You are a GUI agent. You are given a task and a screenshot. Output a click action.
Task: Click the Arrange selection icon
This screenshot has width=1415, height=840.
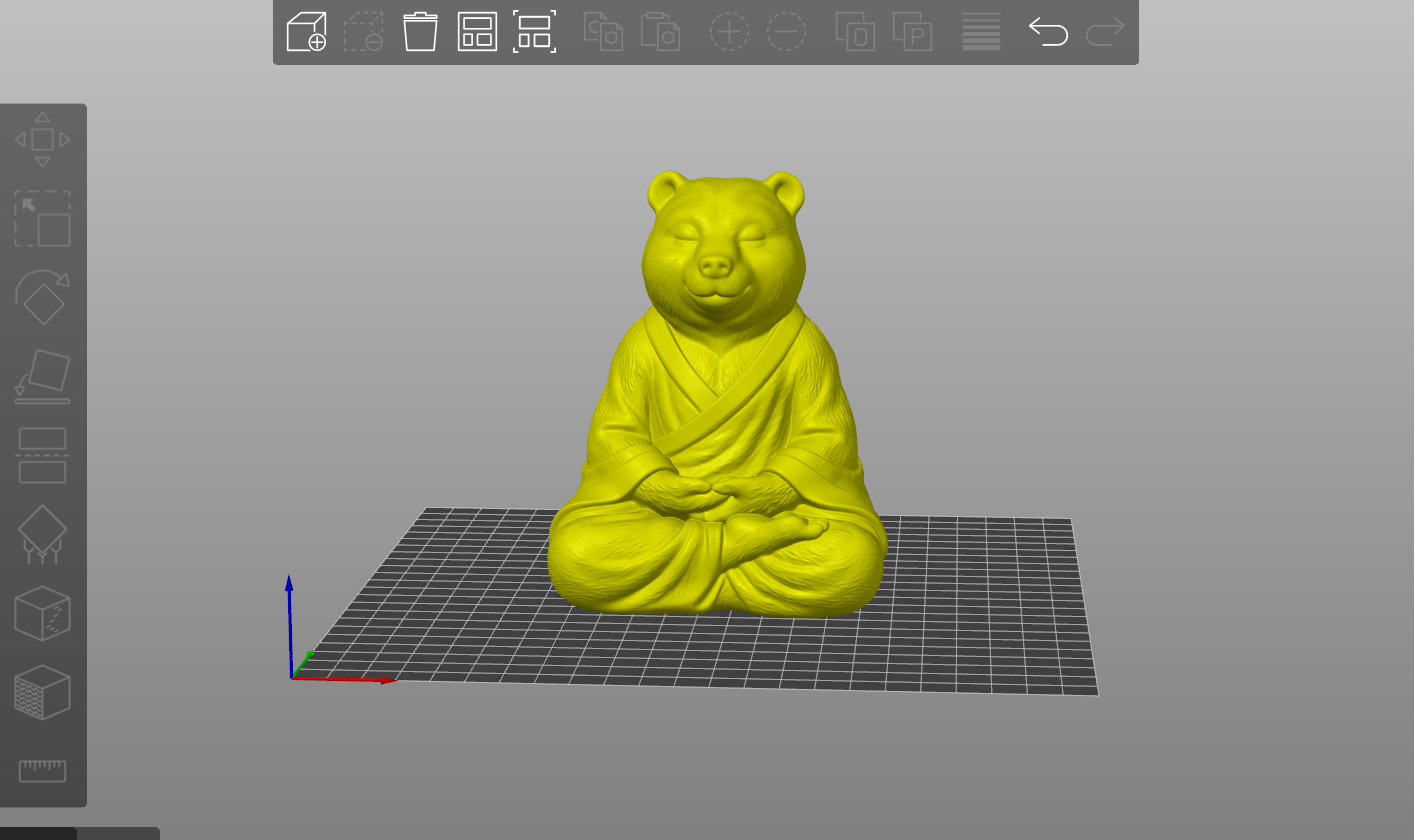[535, 32]
